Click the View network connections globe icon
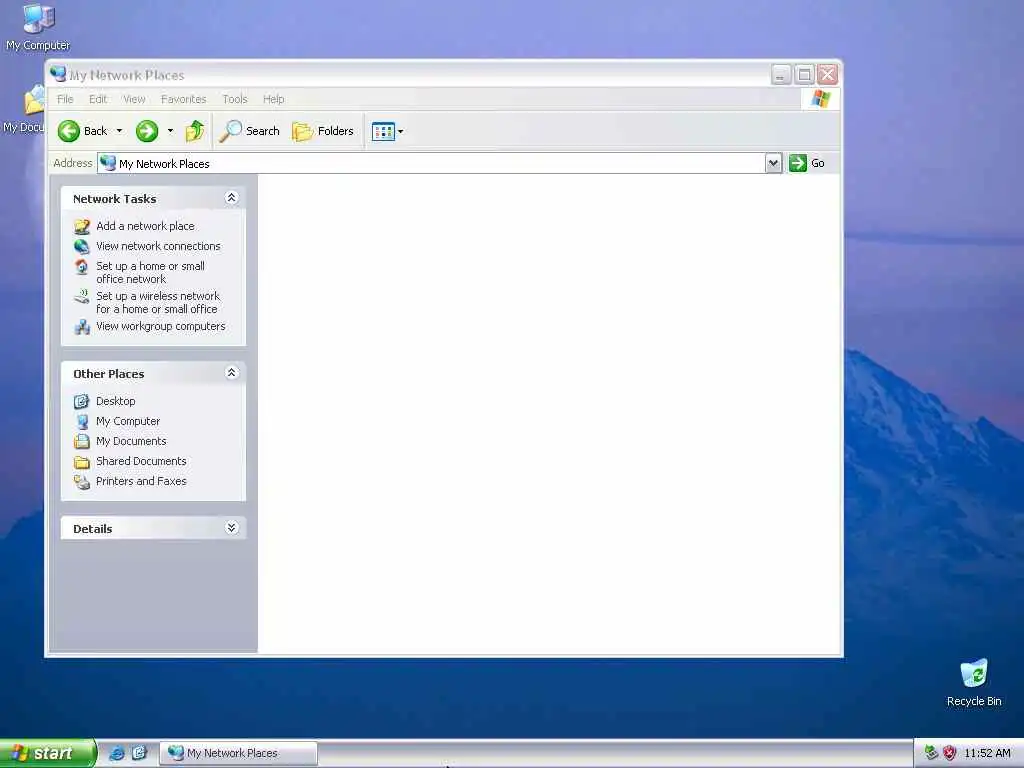 point(82,247)
